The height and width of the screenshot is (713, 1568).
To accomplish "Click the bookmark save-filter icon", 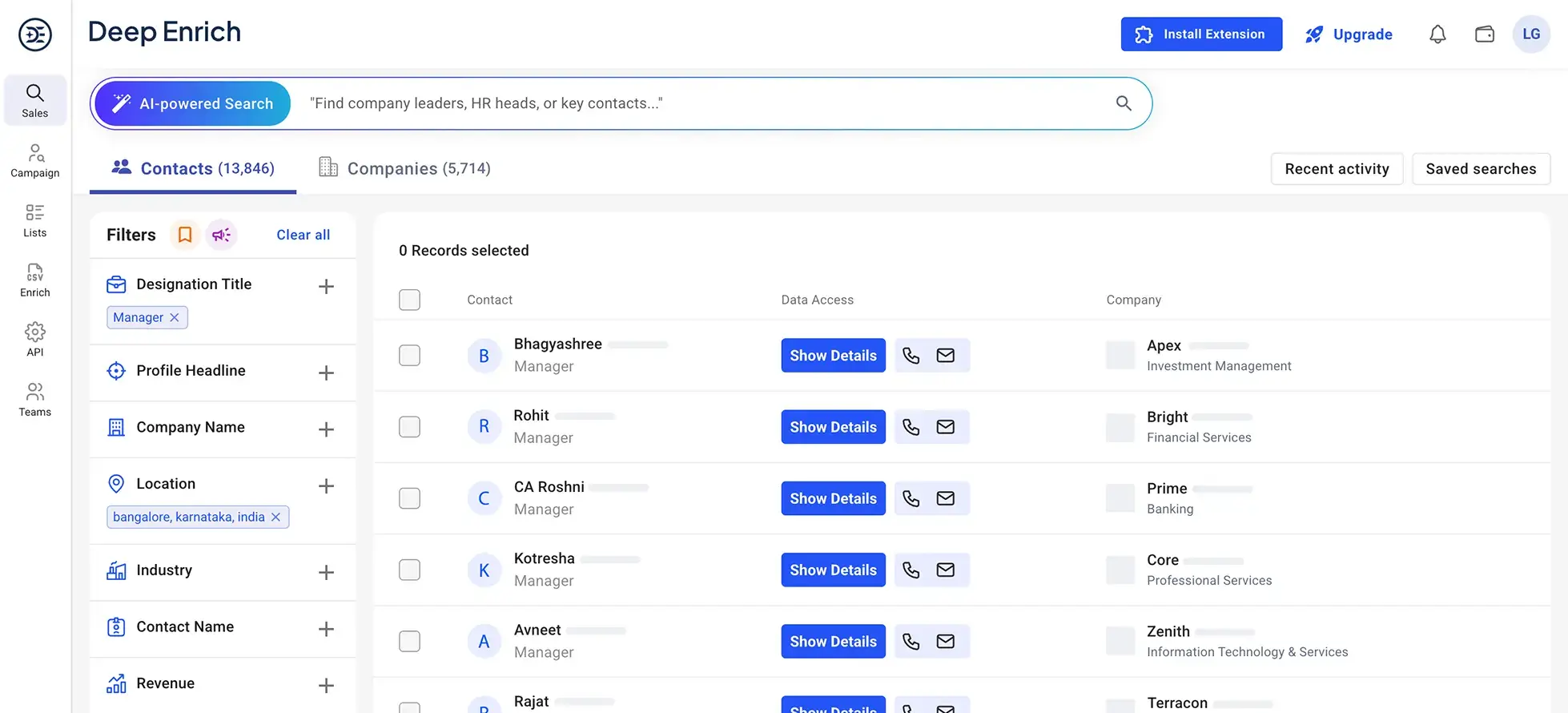I will click(x=185, y=235).
